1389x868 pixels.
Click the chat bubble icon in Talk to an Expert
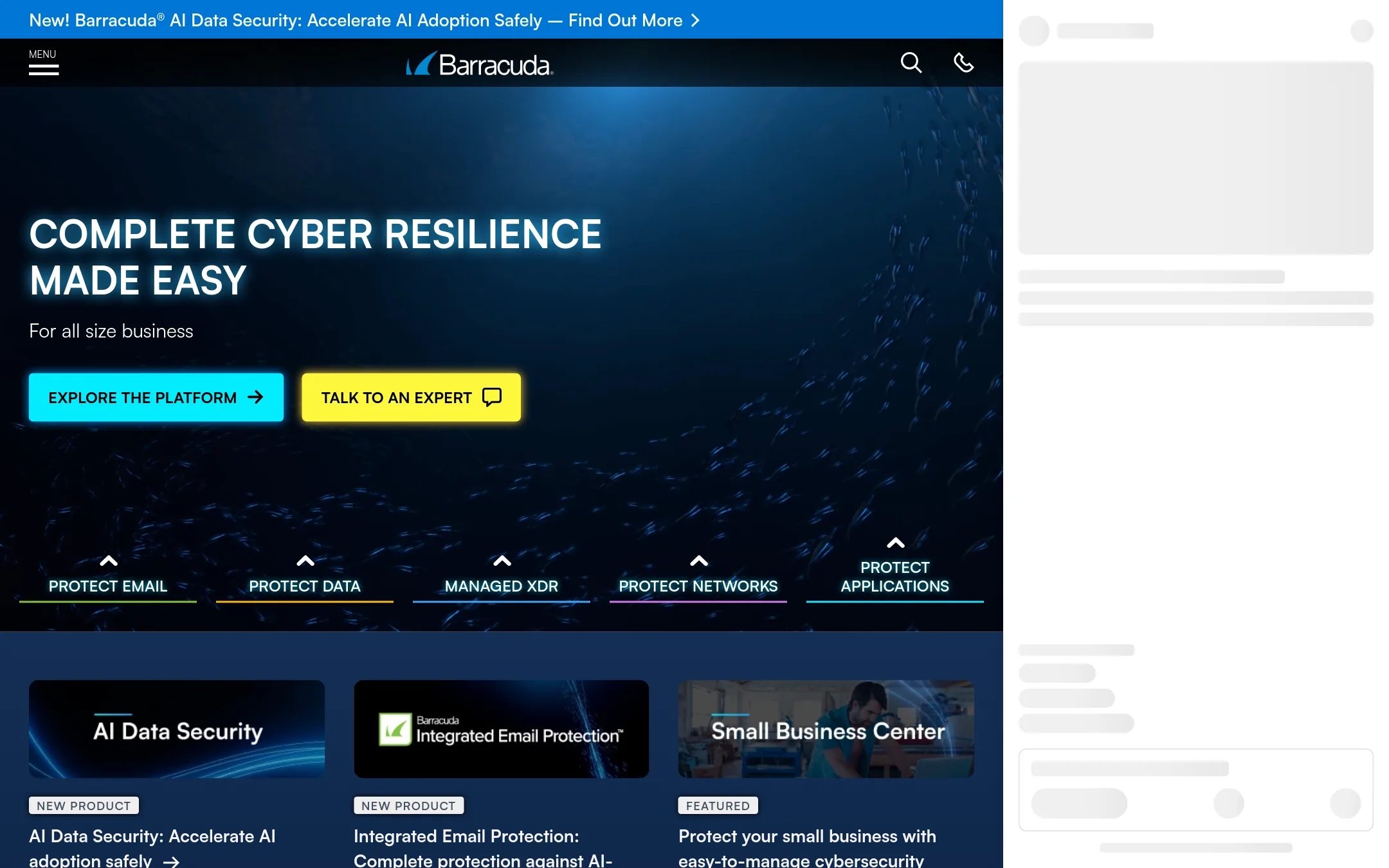pyautogui.click(x=492, y=397)
